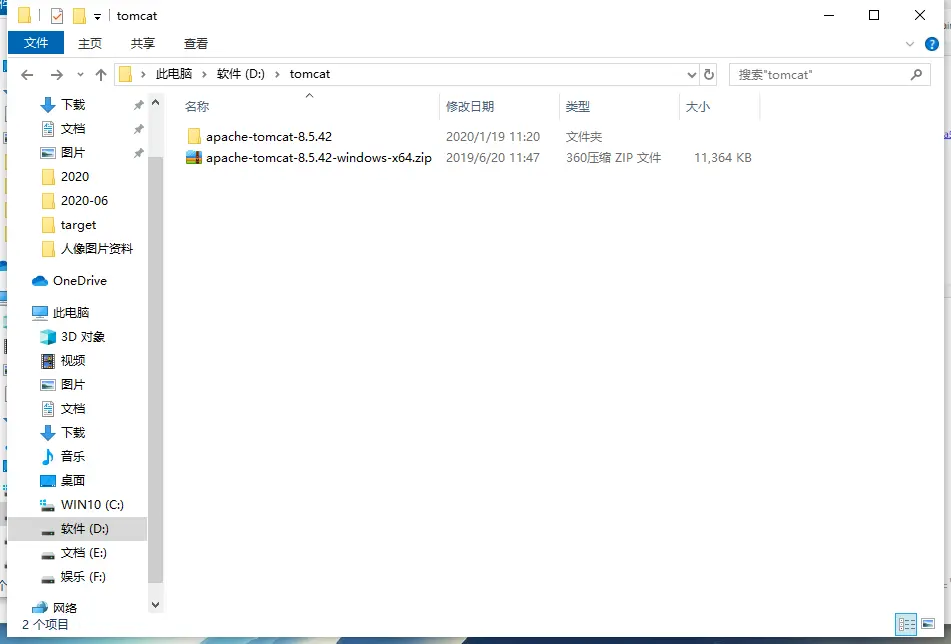This screenshot has width=951, height=644.
Task: Click 此电脑 in the address breadcrumb
Action: tap(173, 74)
